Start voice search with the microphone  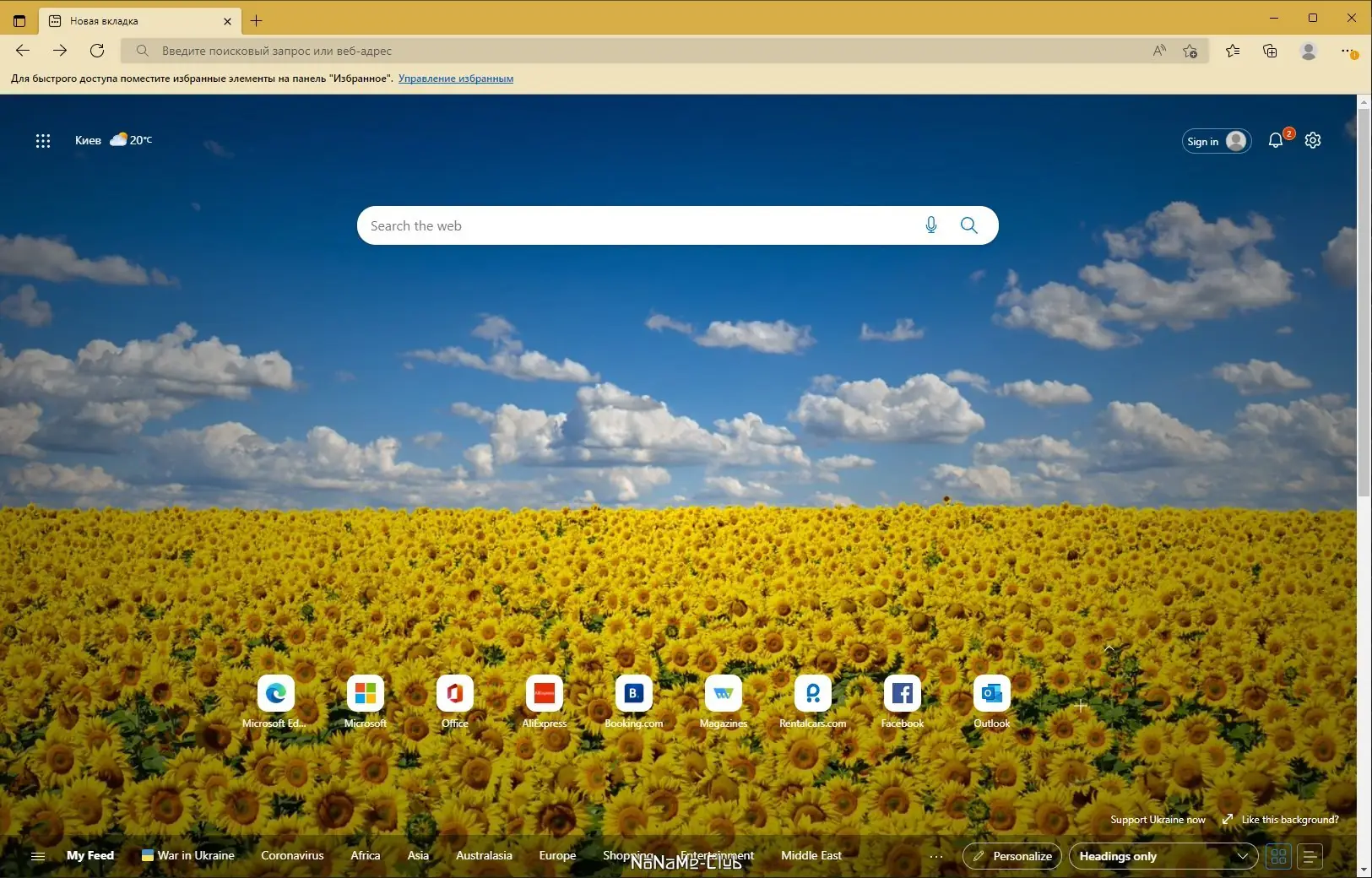[930, 225]
